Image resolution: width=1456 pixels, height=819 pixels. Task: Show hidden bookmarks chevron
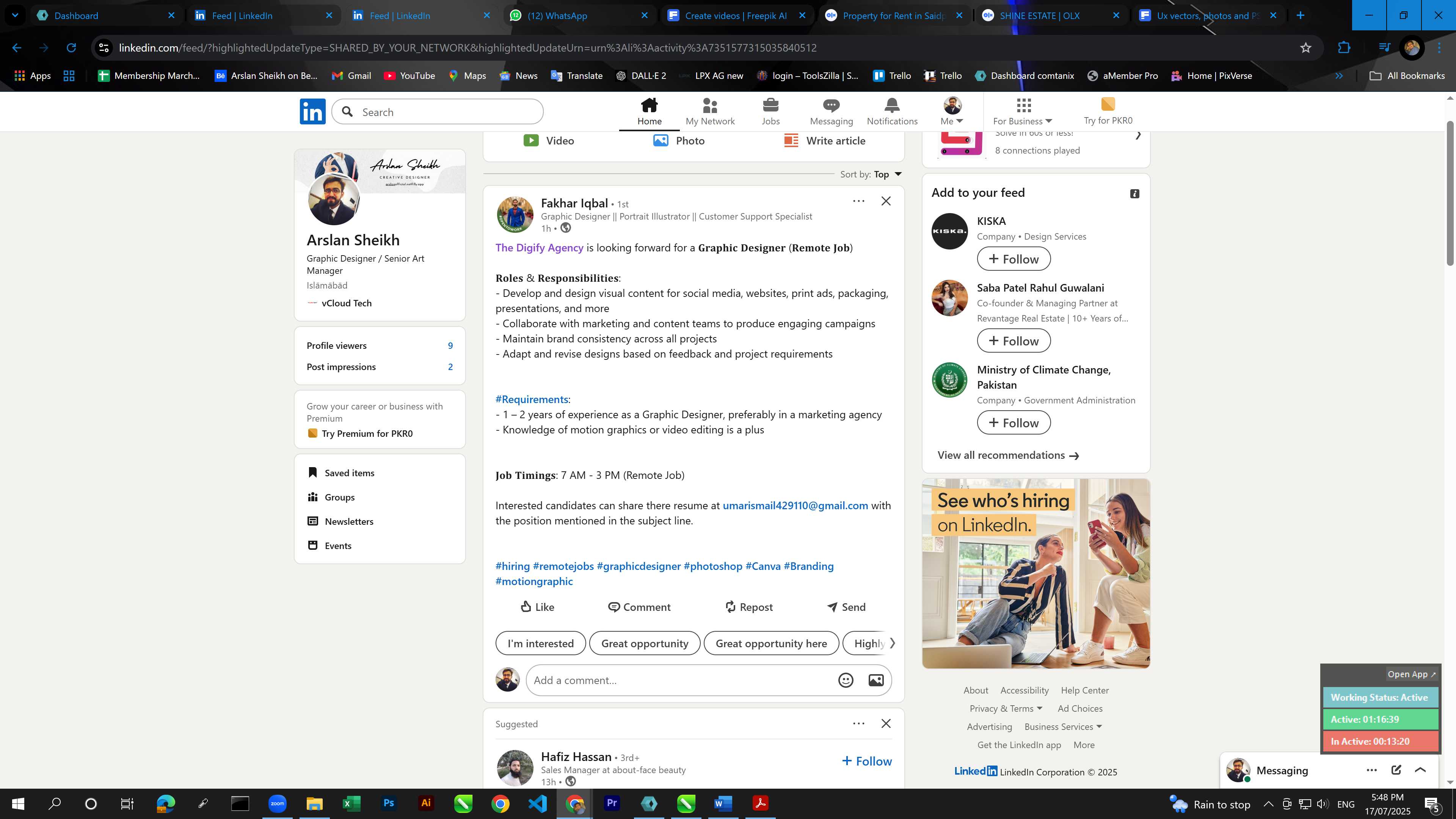click(1338, 76)
